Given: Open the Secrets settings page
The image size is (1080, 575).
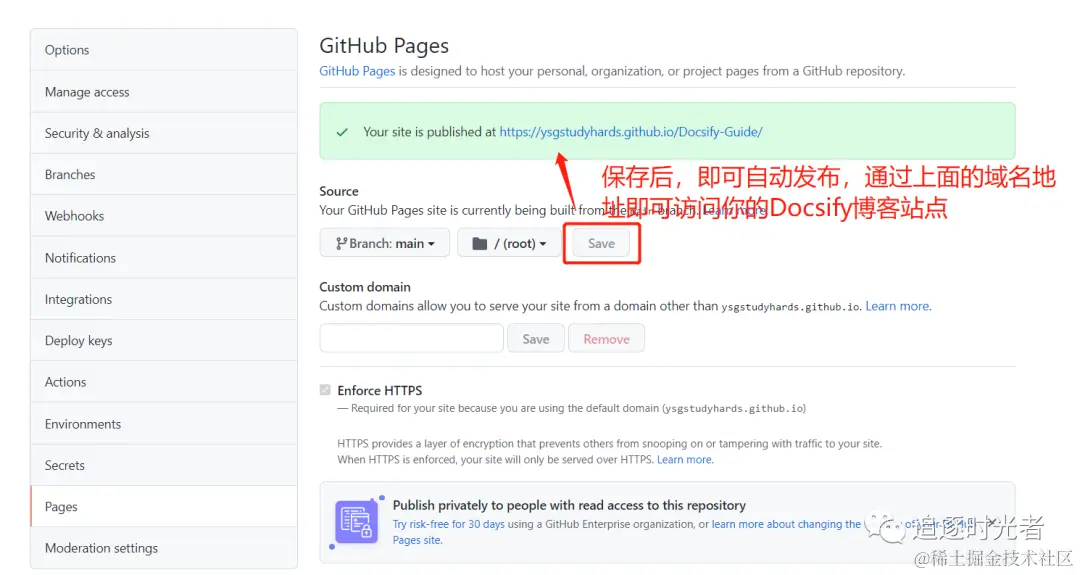Looking at the screenshot, I should [164, 465].
